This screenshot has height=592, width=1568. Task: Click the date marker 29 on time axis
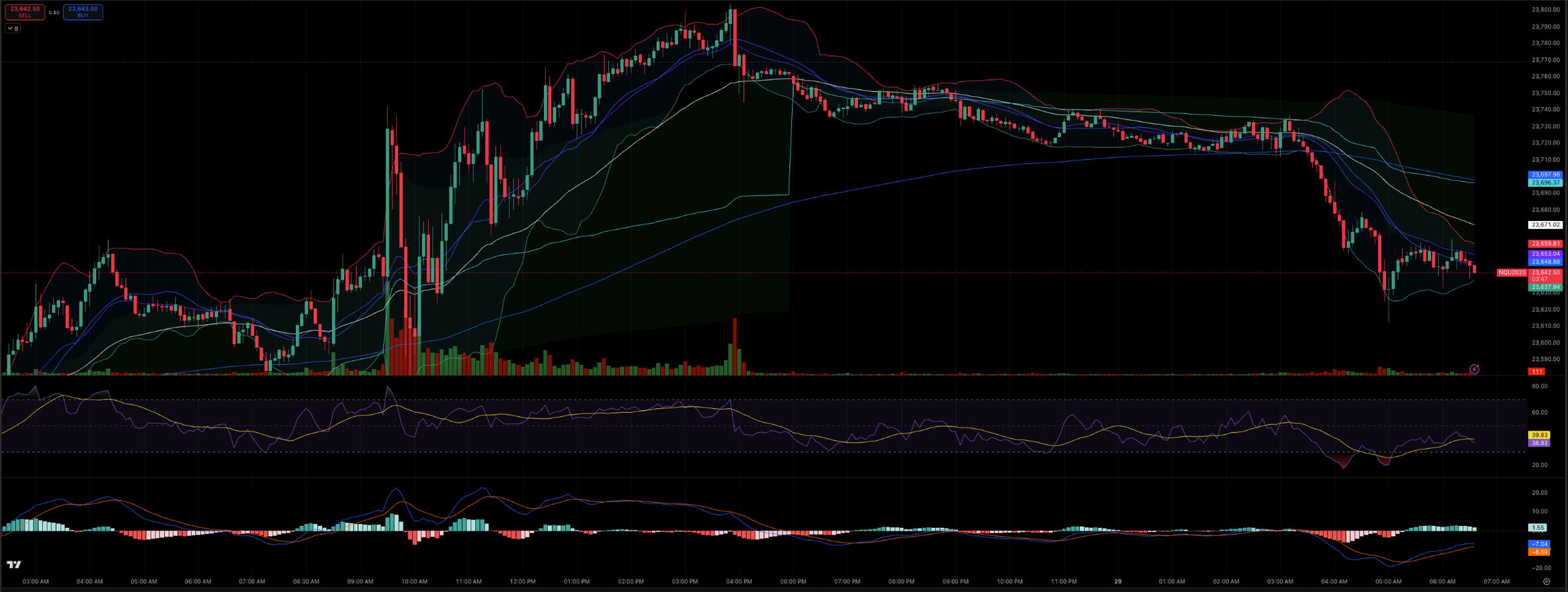(x=1117, y=581)
